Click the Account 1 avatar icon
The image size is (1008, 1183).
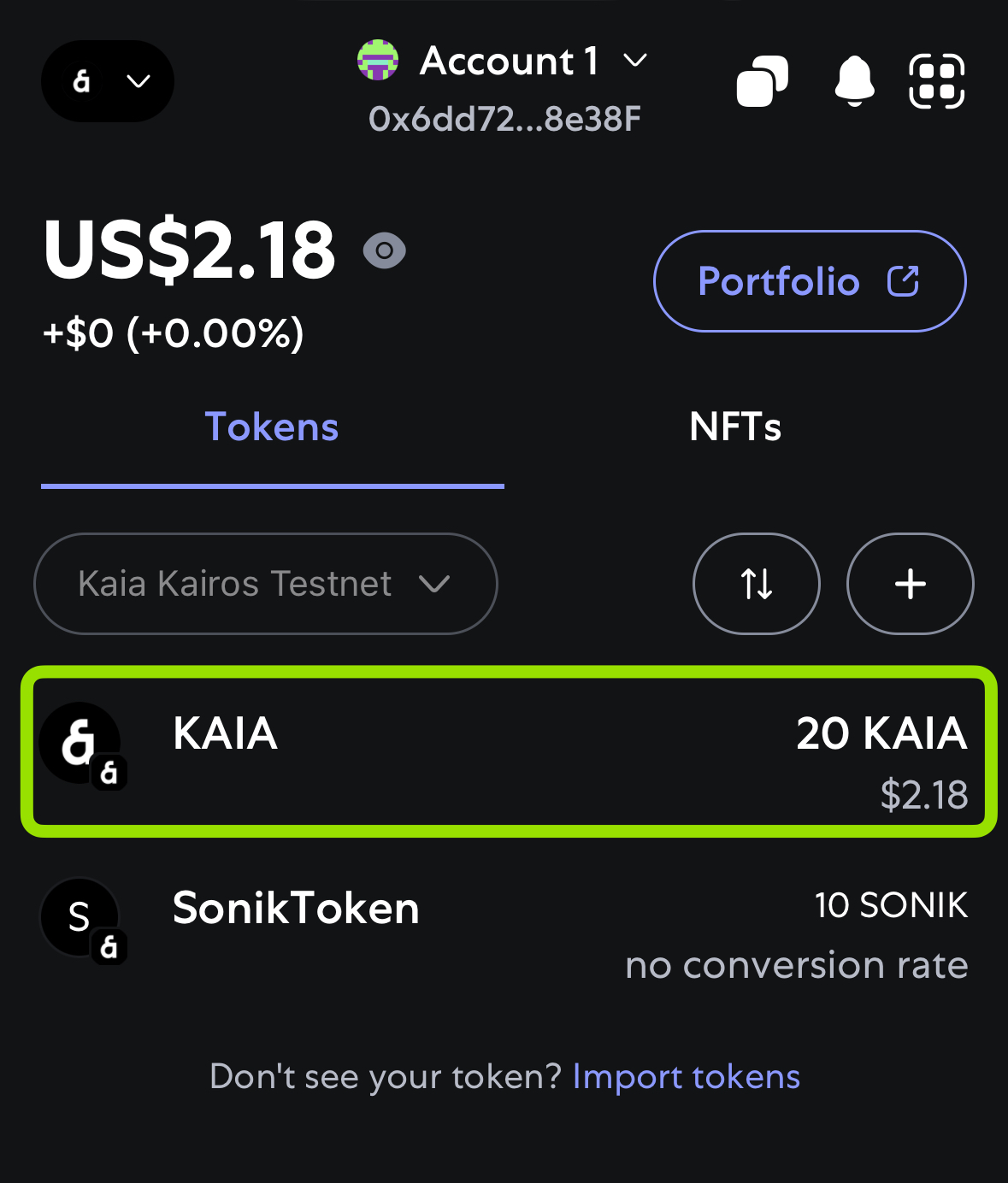378,60
